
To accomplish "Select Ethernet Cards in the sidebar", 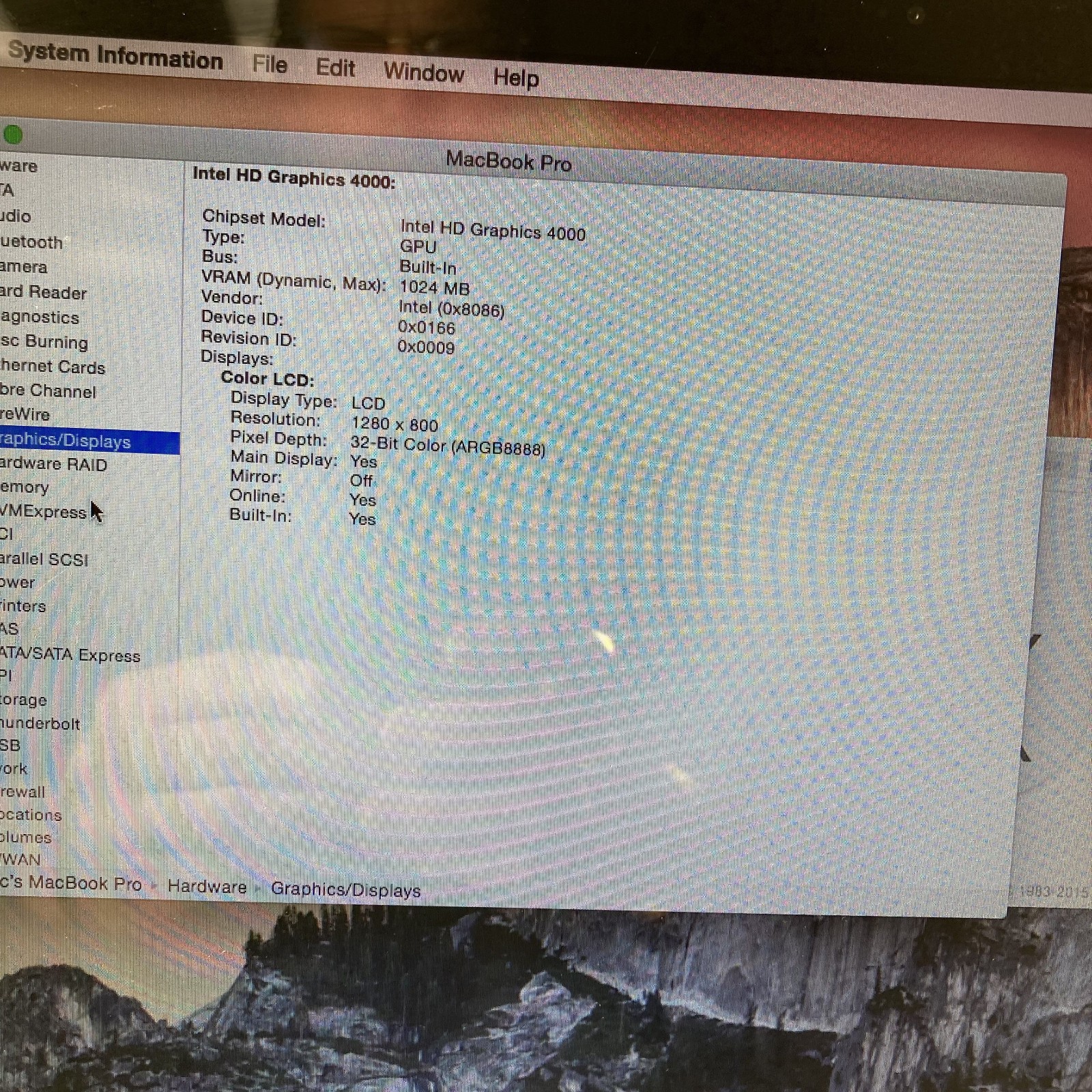I will (53, 367).
